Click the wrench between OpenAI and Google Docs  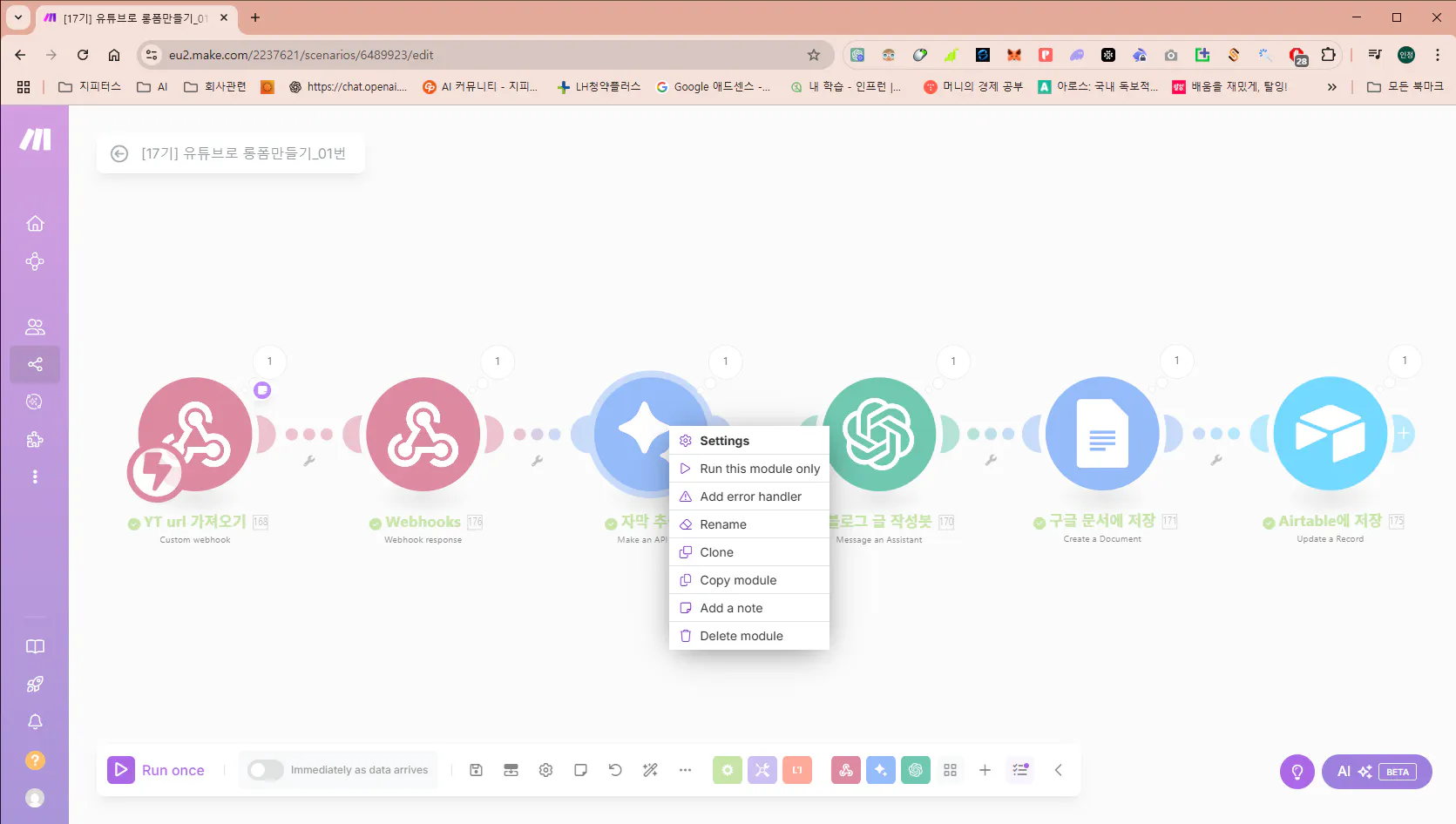click(991, 460)
